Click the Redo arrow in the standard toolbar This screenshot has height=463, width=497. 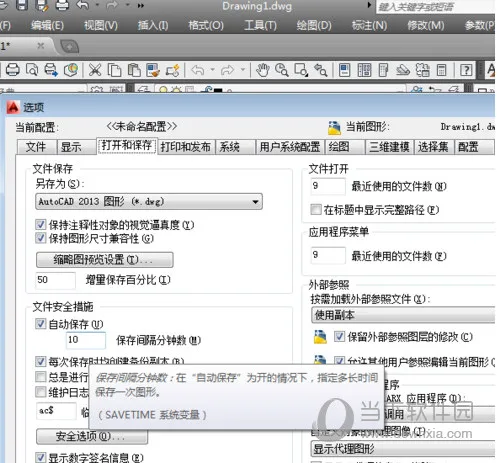coord(227,70)
